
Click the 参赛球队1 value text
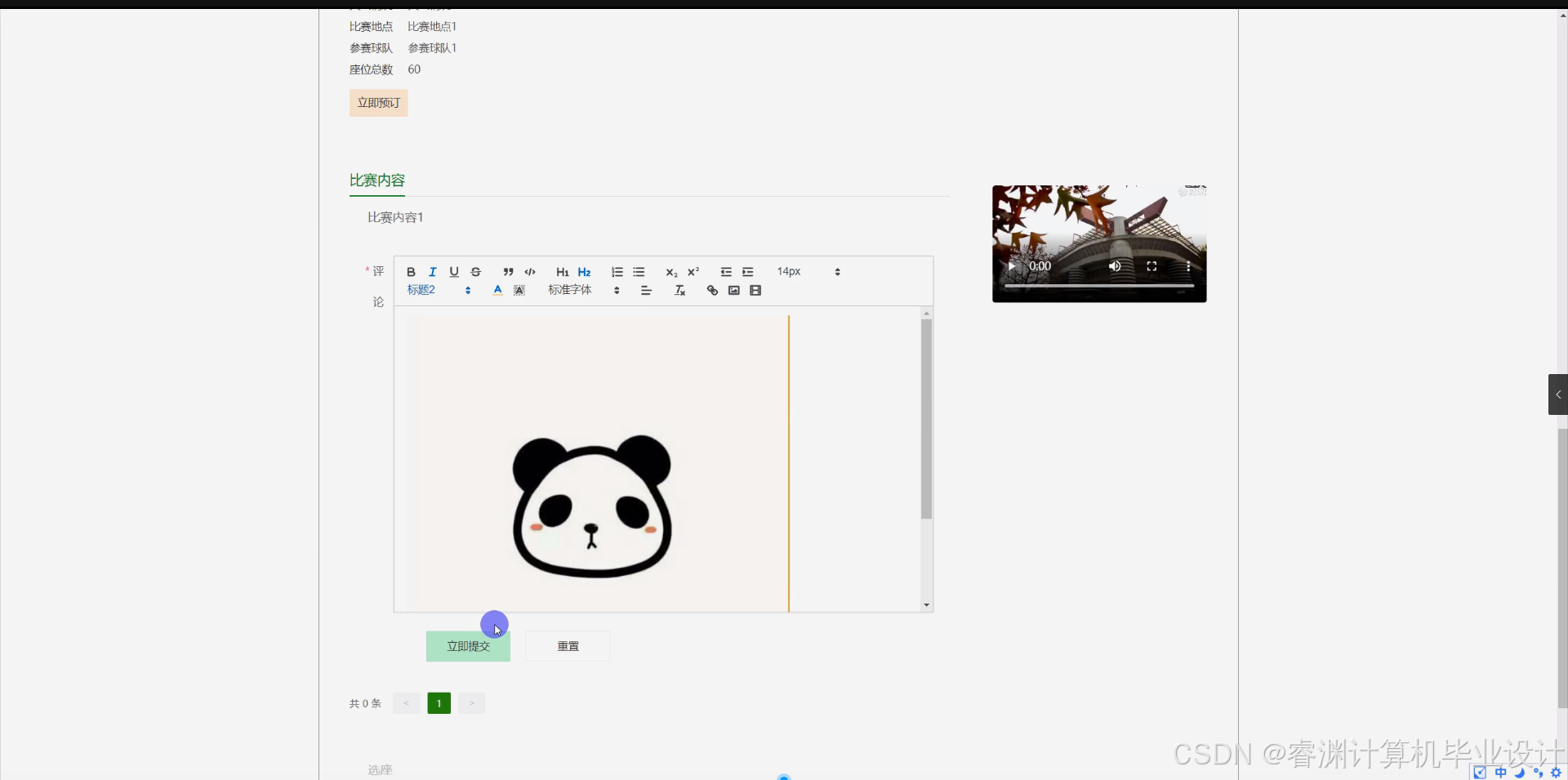tap(432, 48)
